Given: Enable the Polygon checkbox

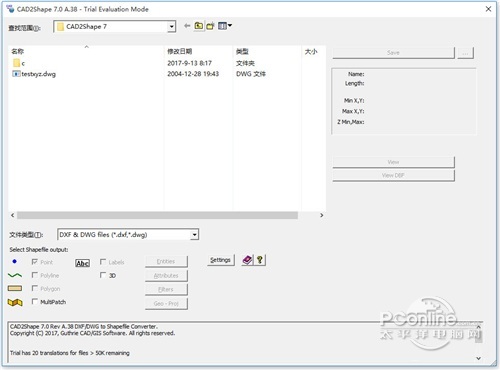Looking at the screenshot, I should coord(34,288).
